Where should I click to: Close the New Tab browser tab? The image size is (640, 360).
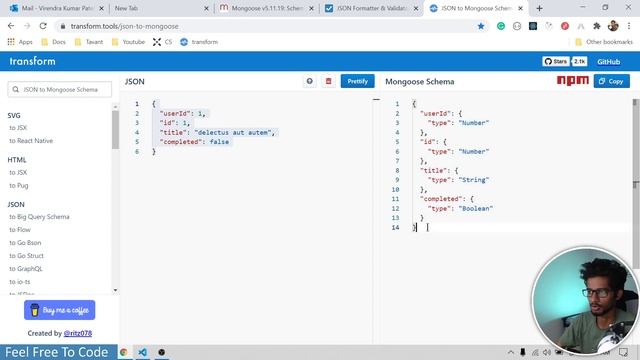206,8
